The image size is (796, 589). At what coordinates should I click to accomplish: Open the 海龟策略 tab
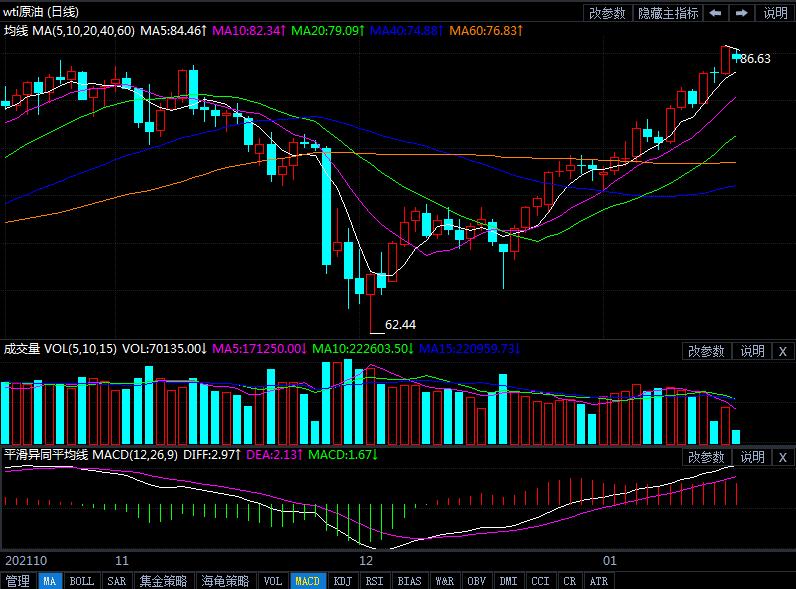225,581
